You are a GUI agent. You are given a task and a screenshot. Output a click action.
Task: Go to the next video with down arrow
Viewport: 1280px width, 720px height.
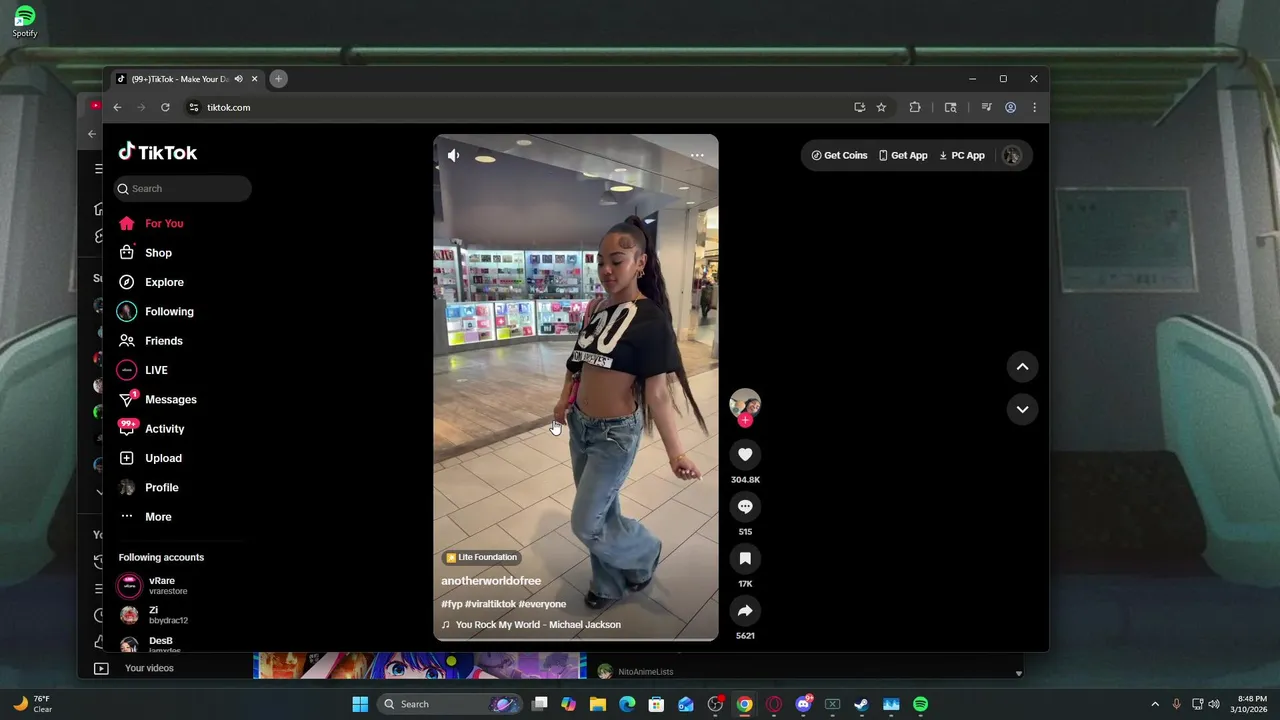point(1022,409)
